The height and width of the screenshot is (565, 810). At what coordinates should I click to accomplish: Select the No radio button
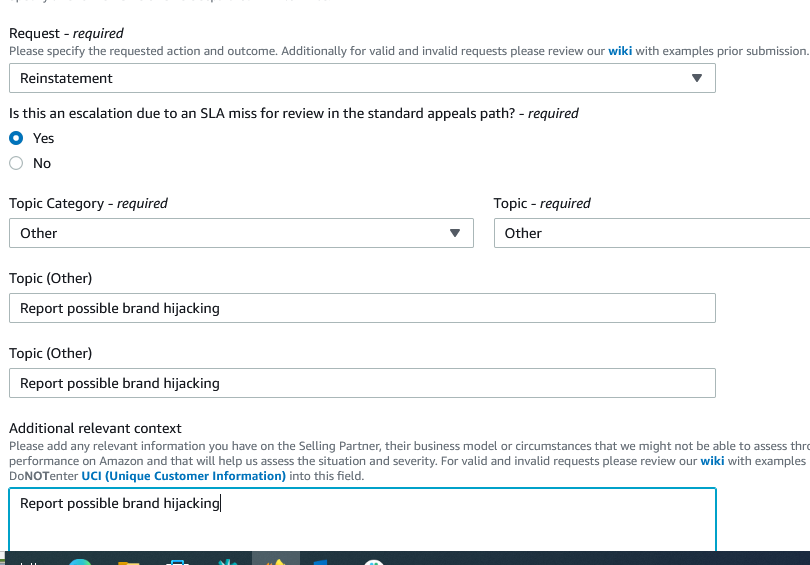click(x=16, y=163)
